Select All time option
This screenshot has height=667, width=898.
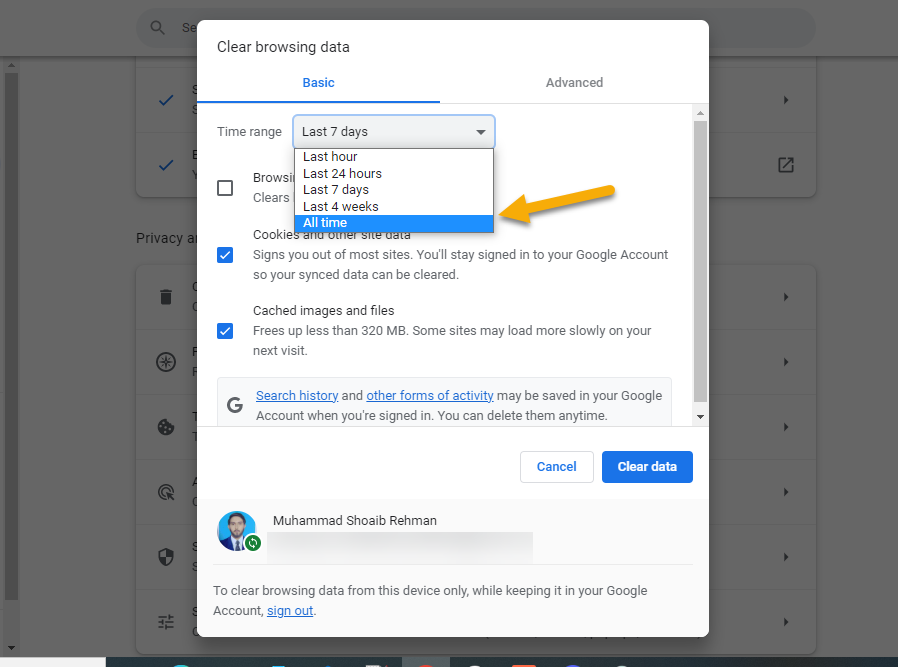pos(393,223)
